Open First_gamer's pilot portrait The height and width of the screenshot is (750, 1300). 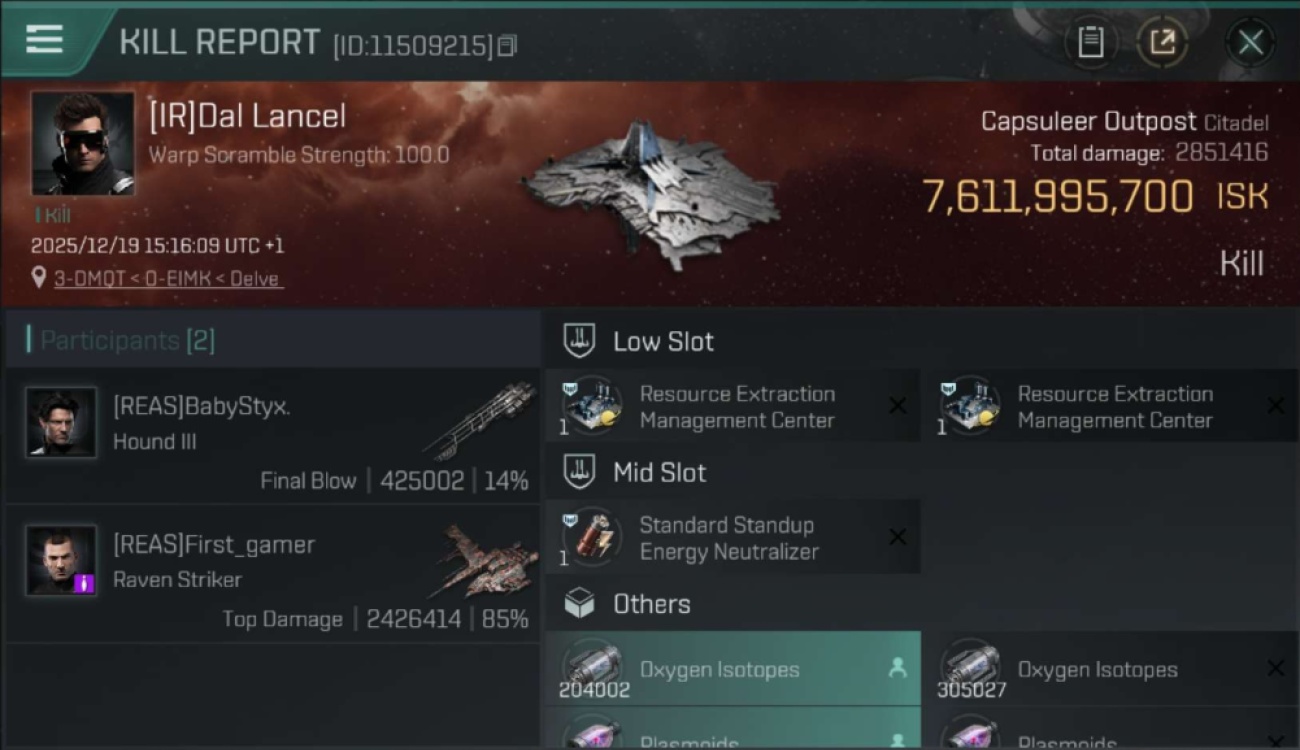62,560
